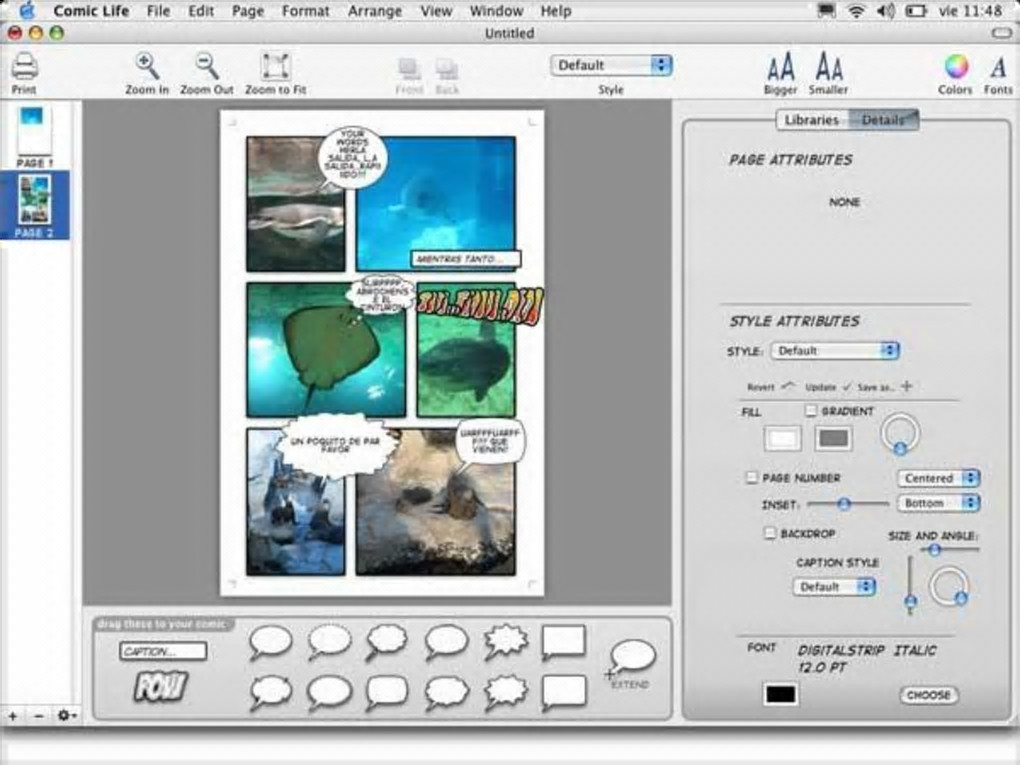
Task: Expand the Centered alignment dropdown
Action: [x=938, y=479]
